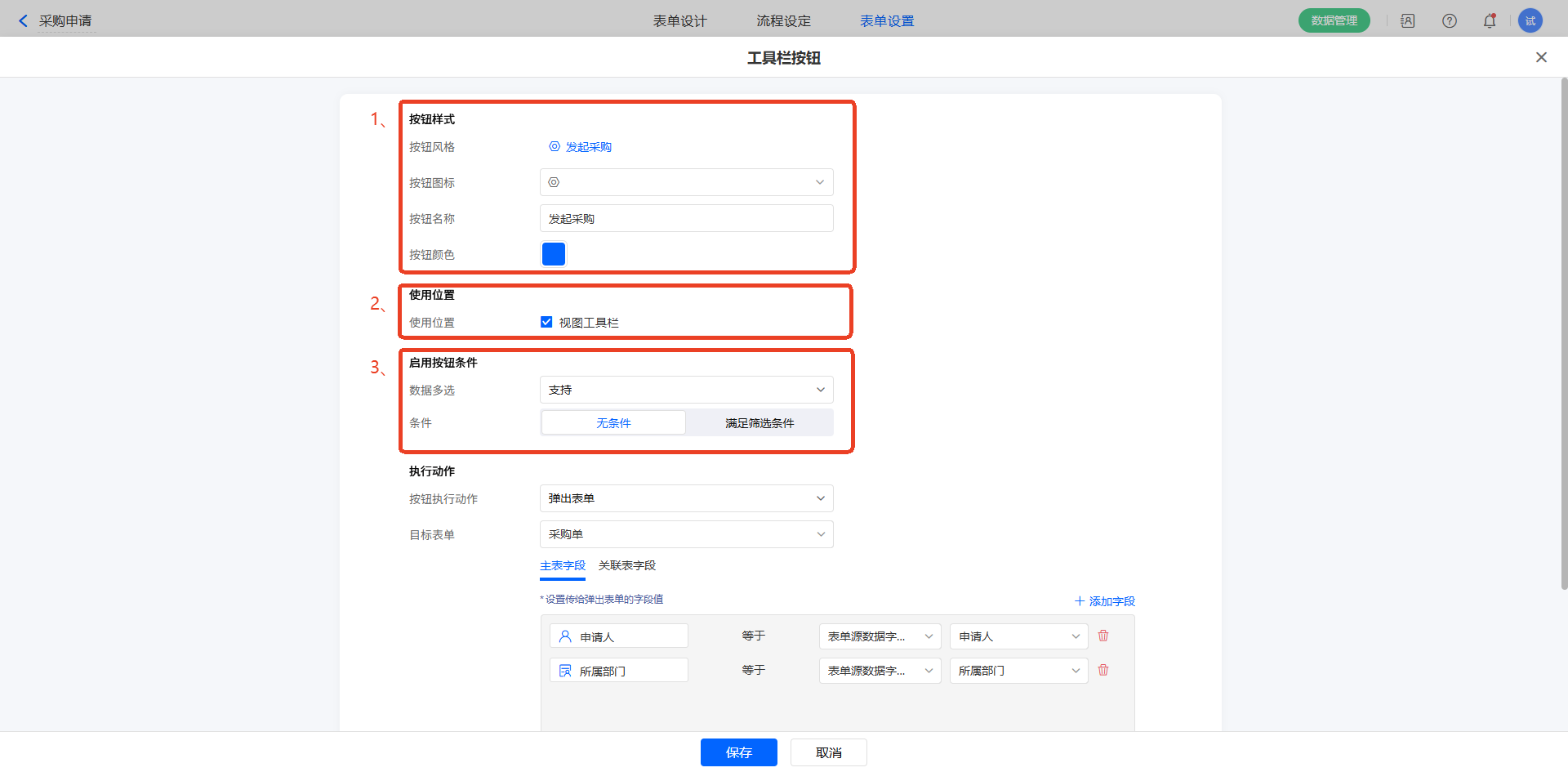The height and width of the screenshot is (772, 1568).
Task: Click the plus icon of 添加字段
Action: (x=1080, y=600)
